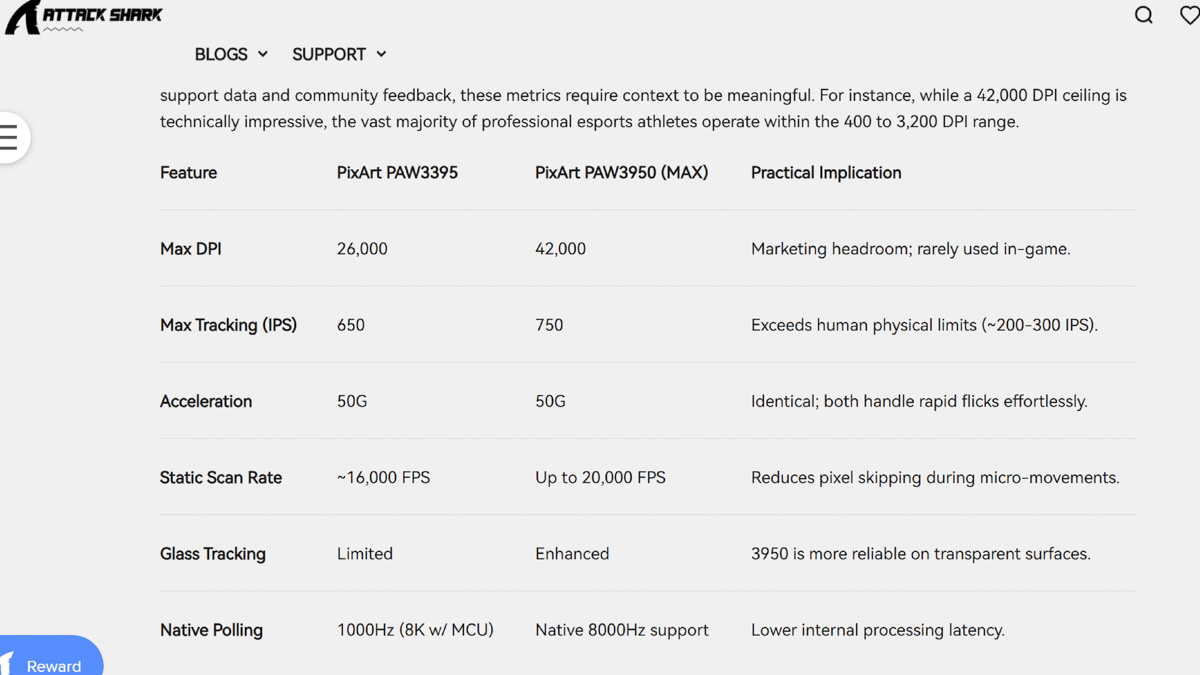The image size is (1200, 675).
Task: Click the Attack Shark logo
Action: [x=84, y=17]
